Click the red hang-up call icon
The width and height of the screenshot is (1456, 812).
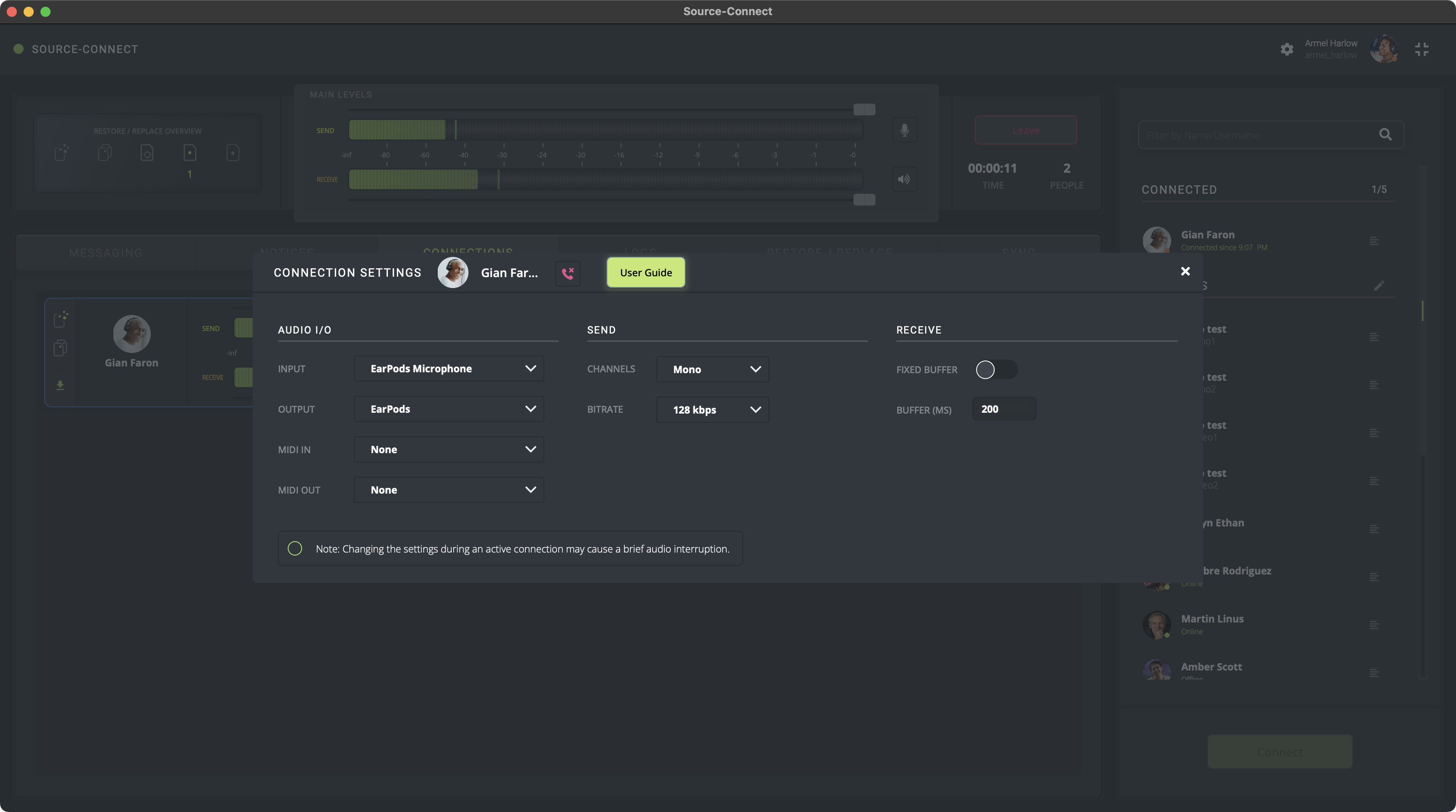(567, 273)
